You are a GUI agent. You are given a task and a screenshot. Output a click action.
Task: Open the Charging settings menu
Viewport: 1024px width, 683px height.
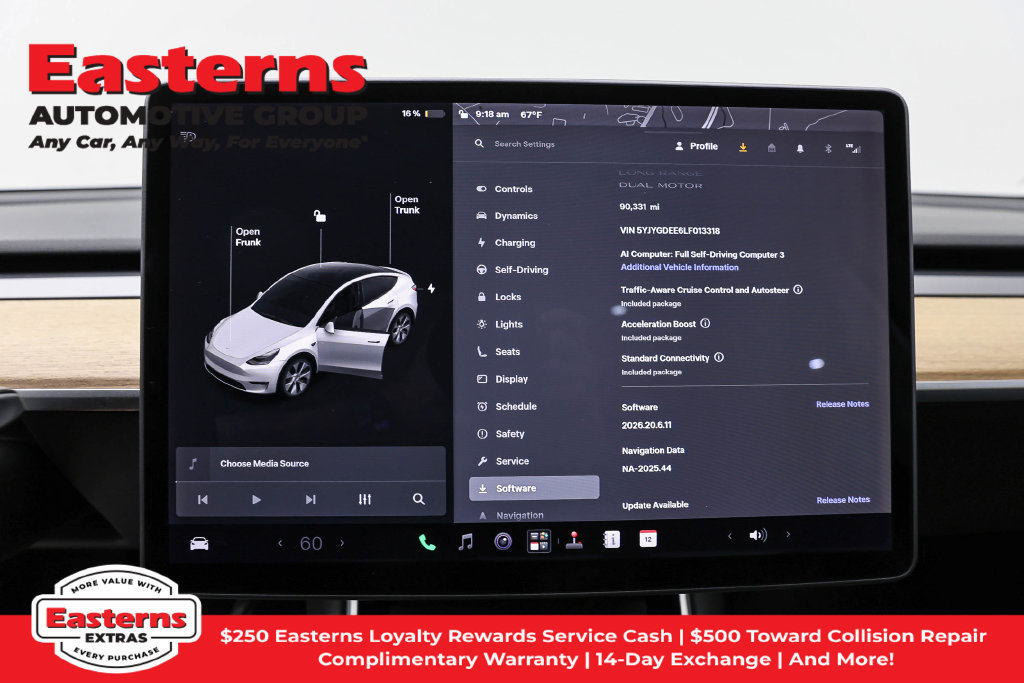(505, 242)
